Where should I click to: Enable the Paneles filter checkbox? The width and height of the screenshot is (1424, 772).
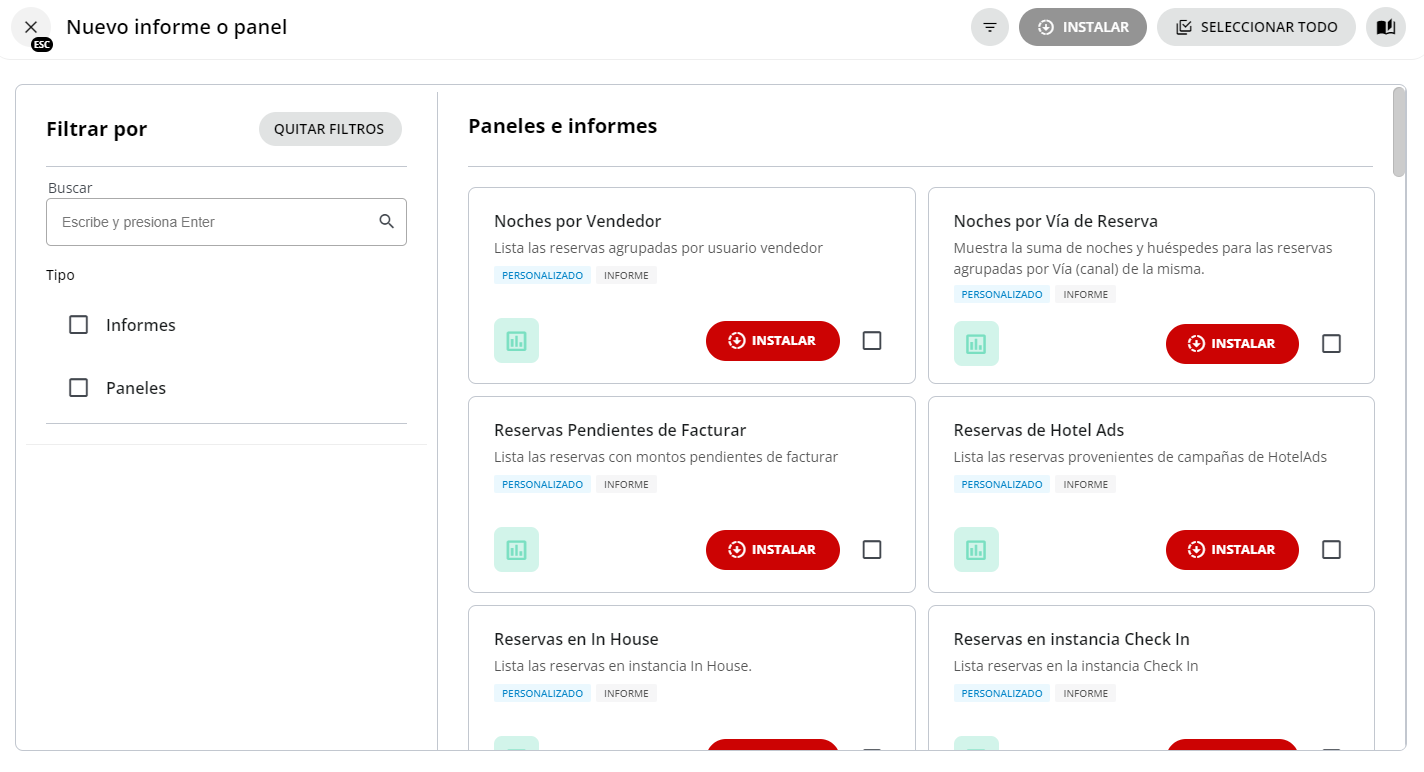78,387
